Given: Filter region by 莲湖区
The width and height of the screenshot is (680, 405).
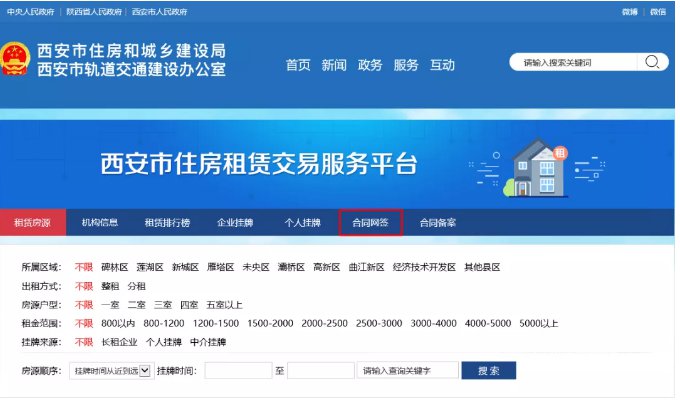Looking at the screenshot, I should click(150, 267).
